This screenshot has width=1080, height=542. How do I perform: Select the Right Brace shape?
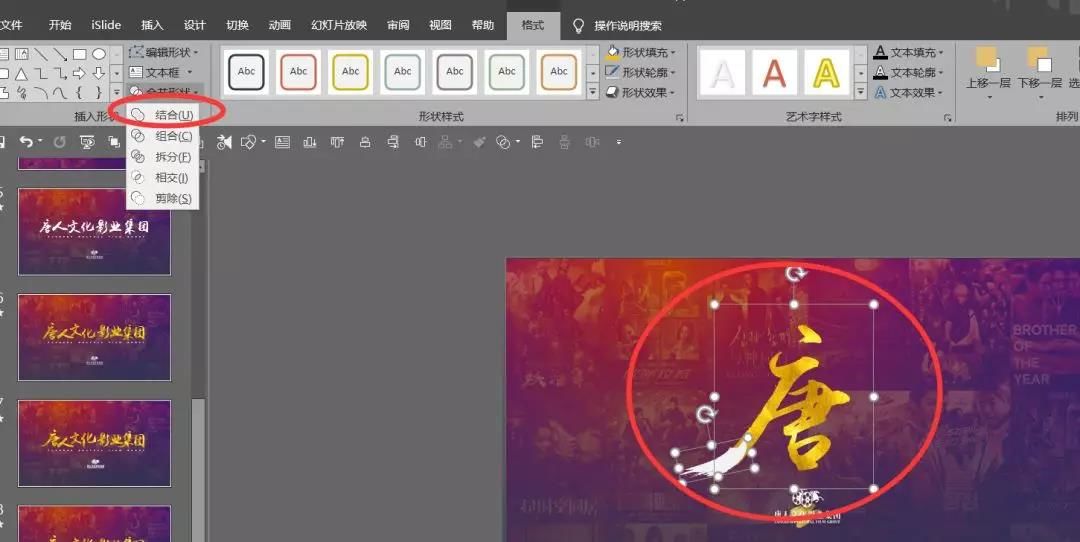pyautogui.click(x=98, y=92)
